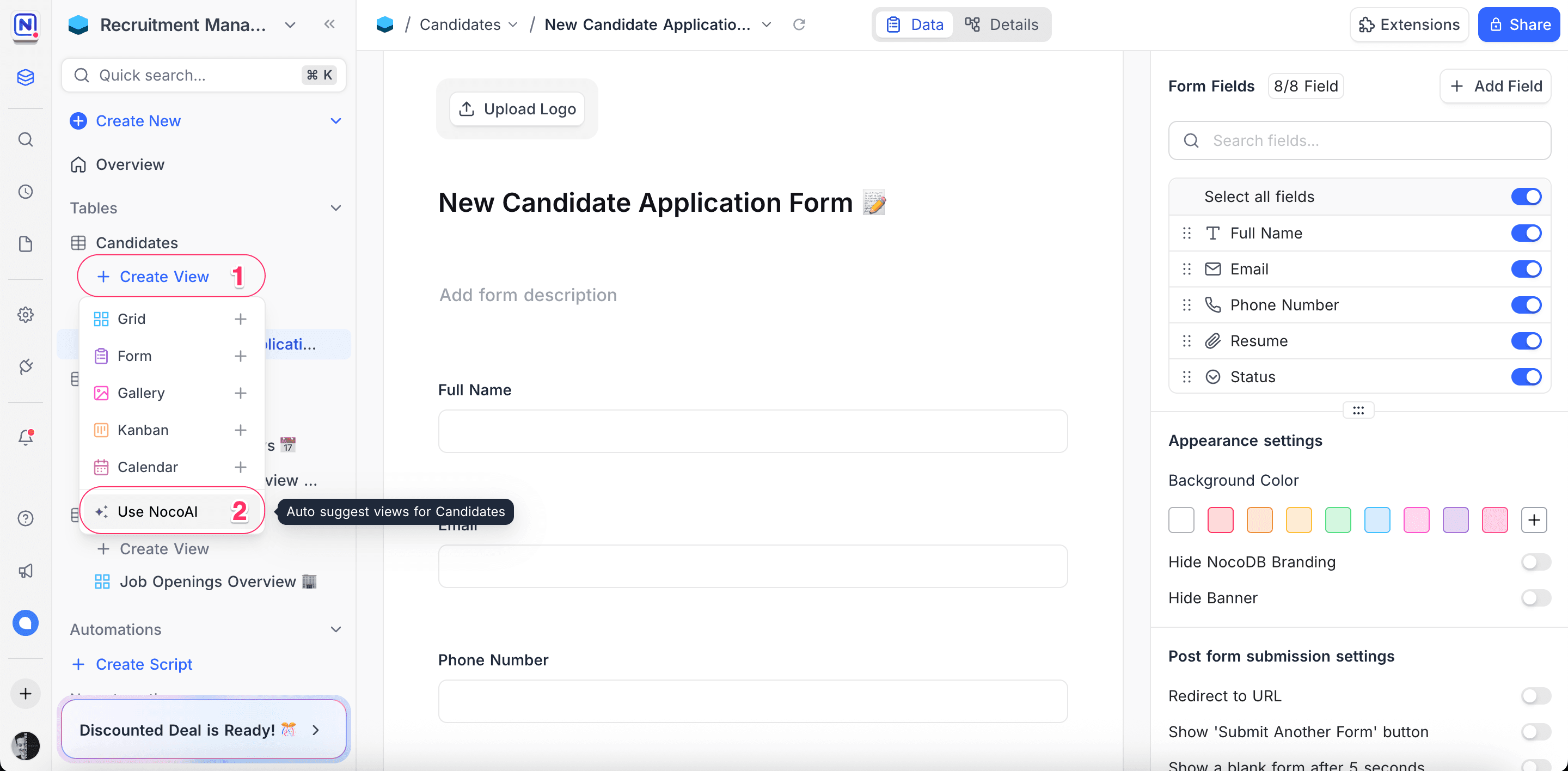Click the plus icon next to Gallery
Screen dimensions: 1568x771
[x=241, y=393]
